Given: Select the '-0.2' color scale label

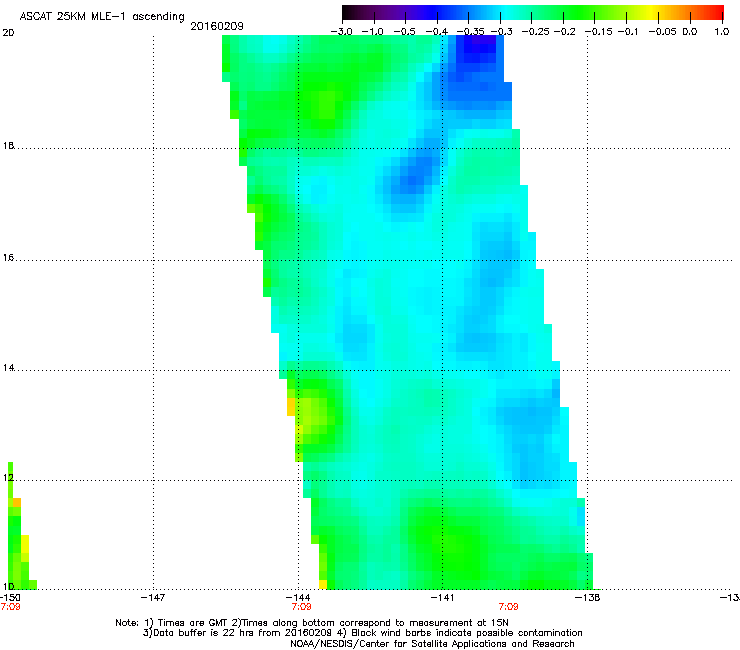Looking at the screenshot, I should (564, 32).
